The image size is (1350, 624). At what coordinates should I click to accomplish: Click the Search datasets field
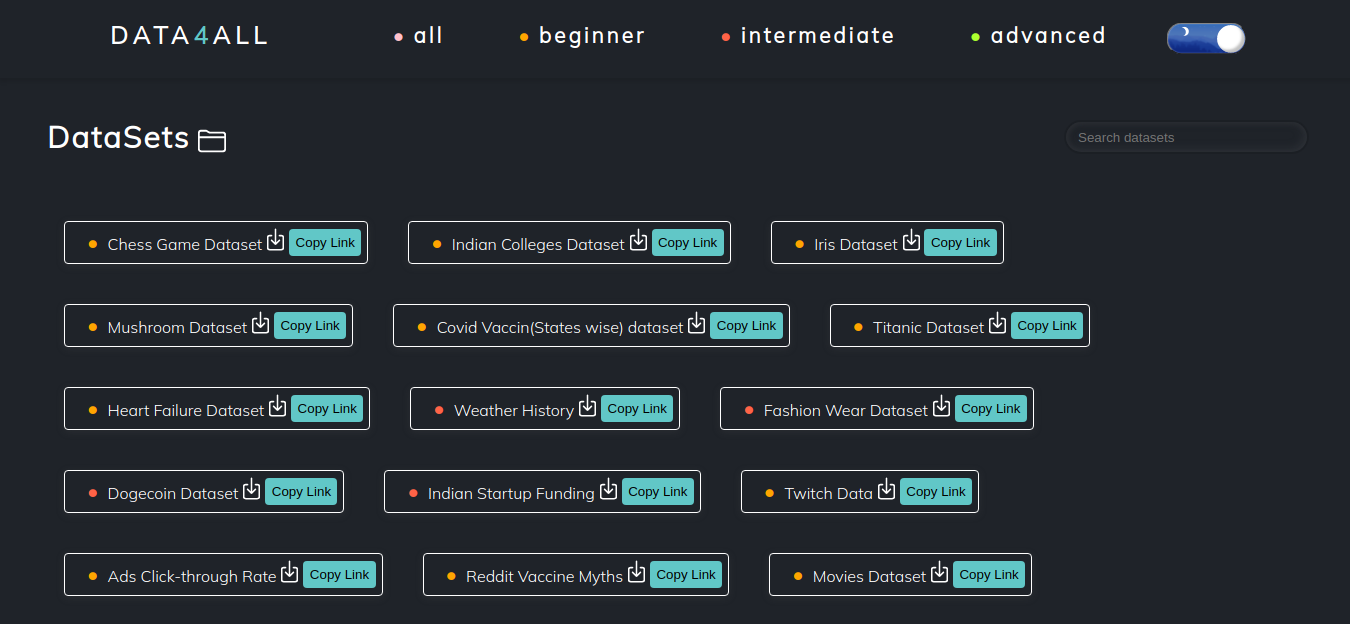(1186, 138)
